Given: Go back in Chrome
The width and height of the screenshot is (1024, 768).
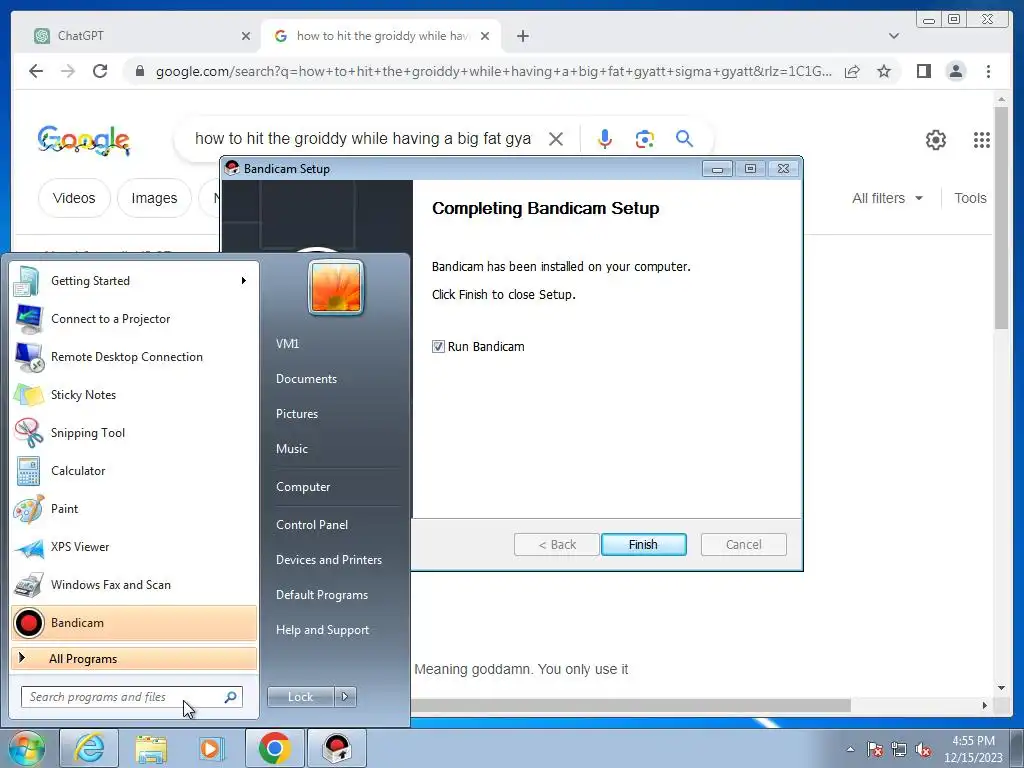Looking at the screenshot, I should (x=36, y=71).
